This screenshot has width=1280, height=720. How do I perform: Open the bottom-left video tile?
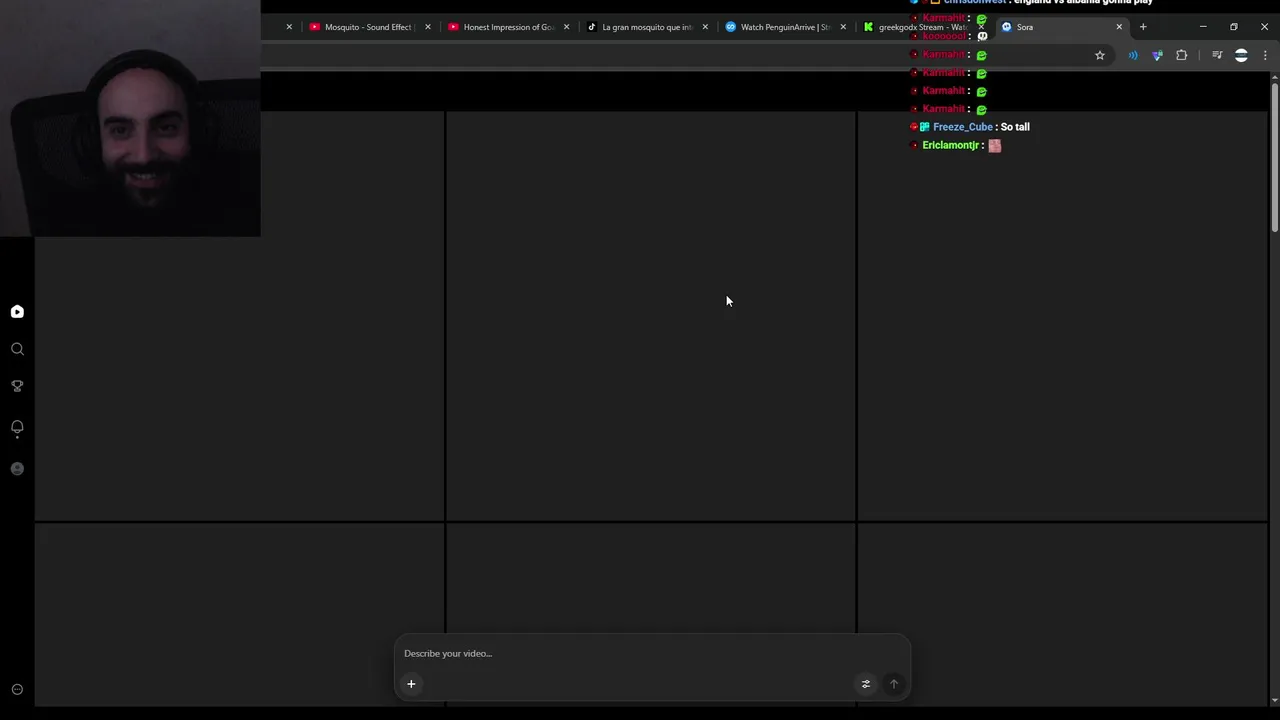(x=239, y=614)
